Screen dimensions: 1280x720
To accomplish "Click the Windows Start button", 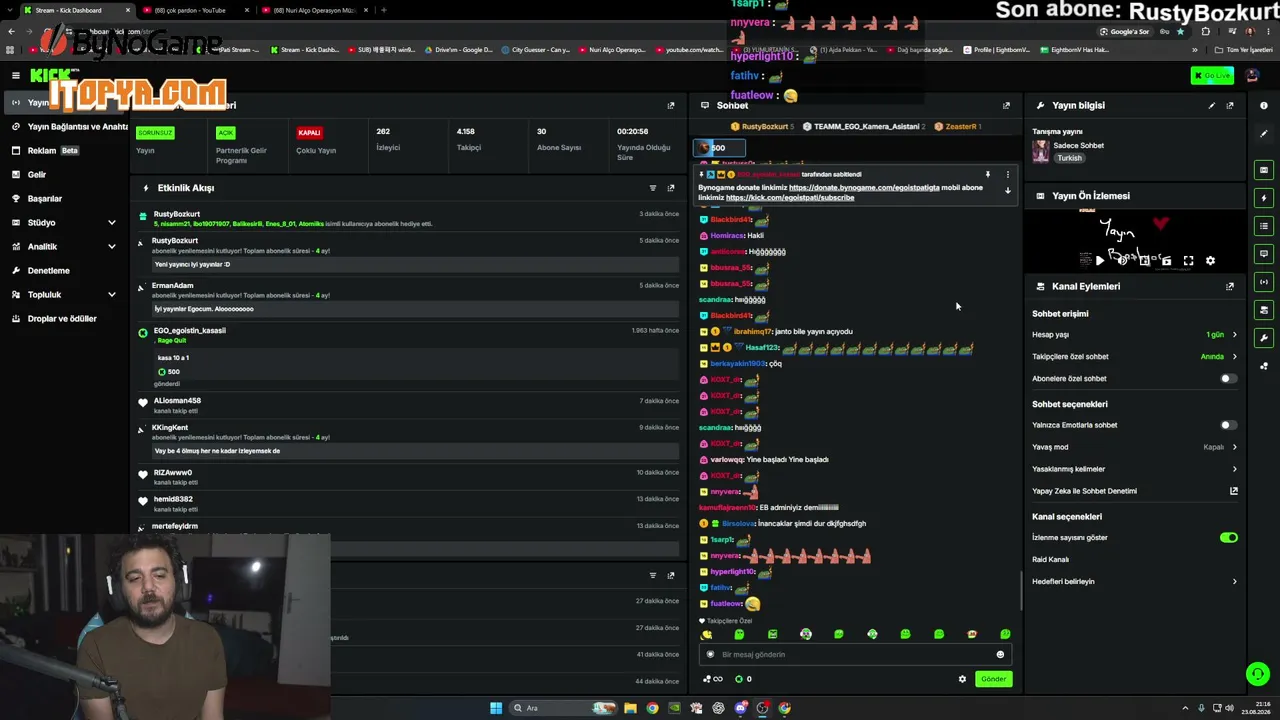I will coord(496,708).
